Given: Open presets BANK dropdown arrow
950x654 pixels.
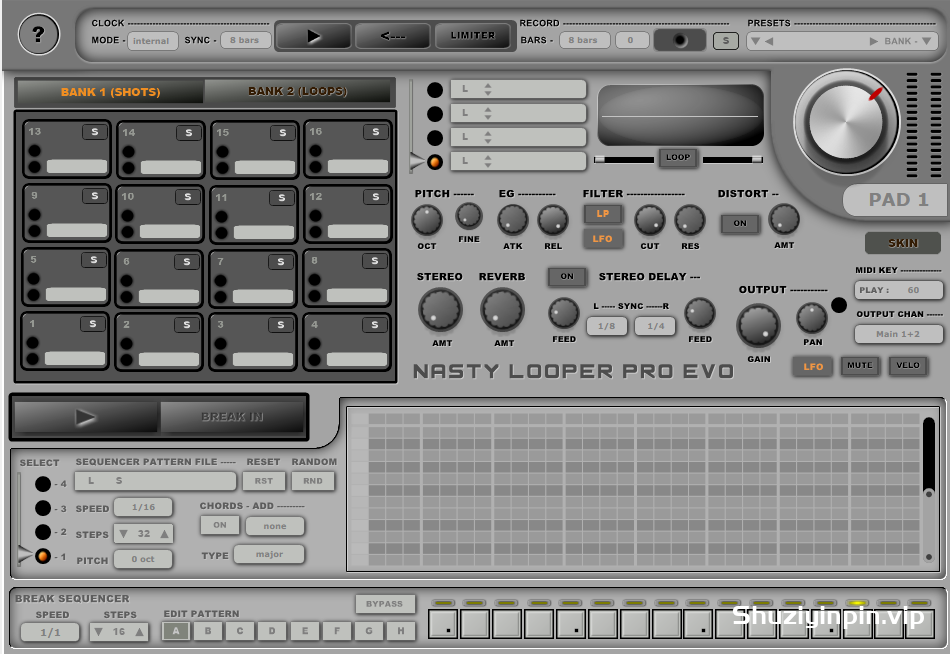Looking at the screenshot, I should click(926, 41).
